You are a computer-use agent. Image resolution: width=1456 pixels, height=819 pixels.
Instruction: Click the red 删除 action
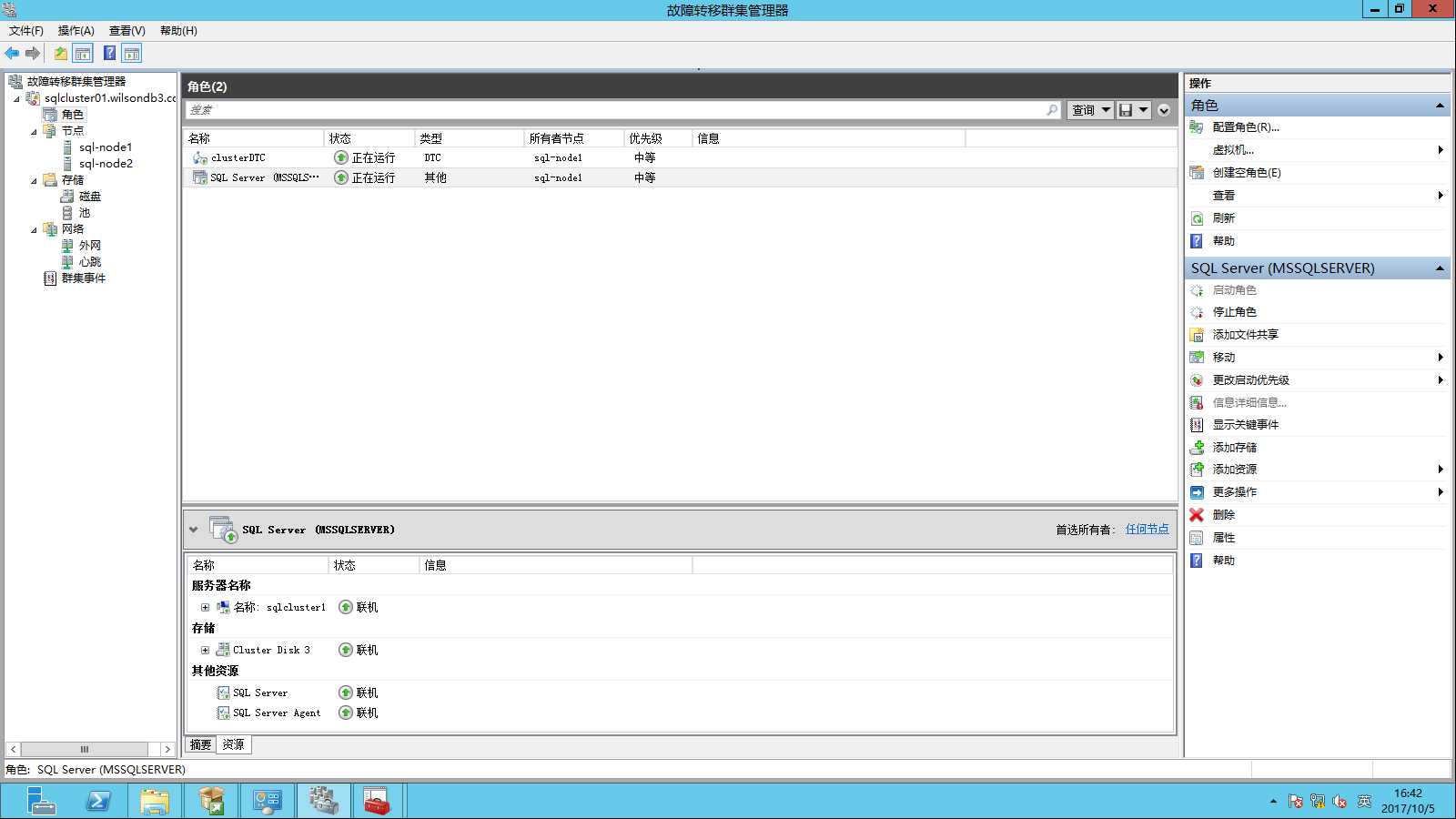pyautogui.click(x=1223, y=515)
